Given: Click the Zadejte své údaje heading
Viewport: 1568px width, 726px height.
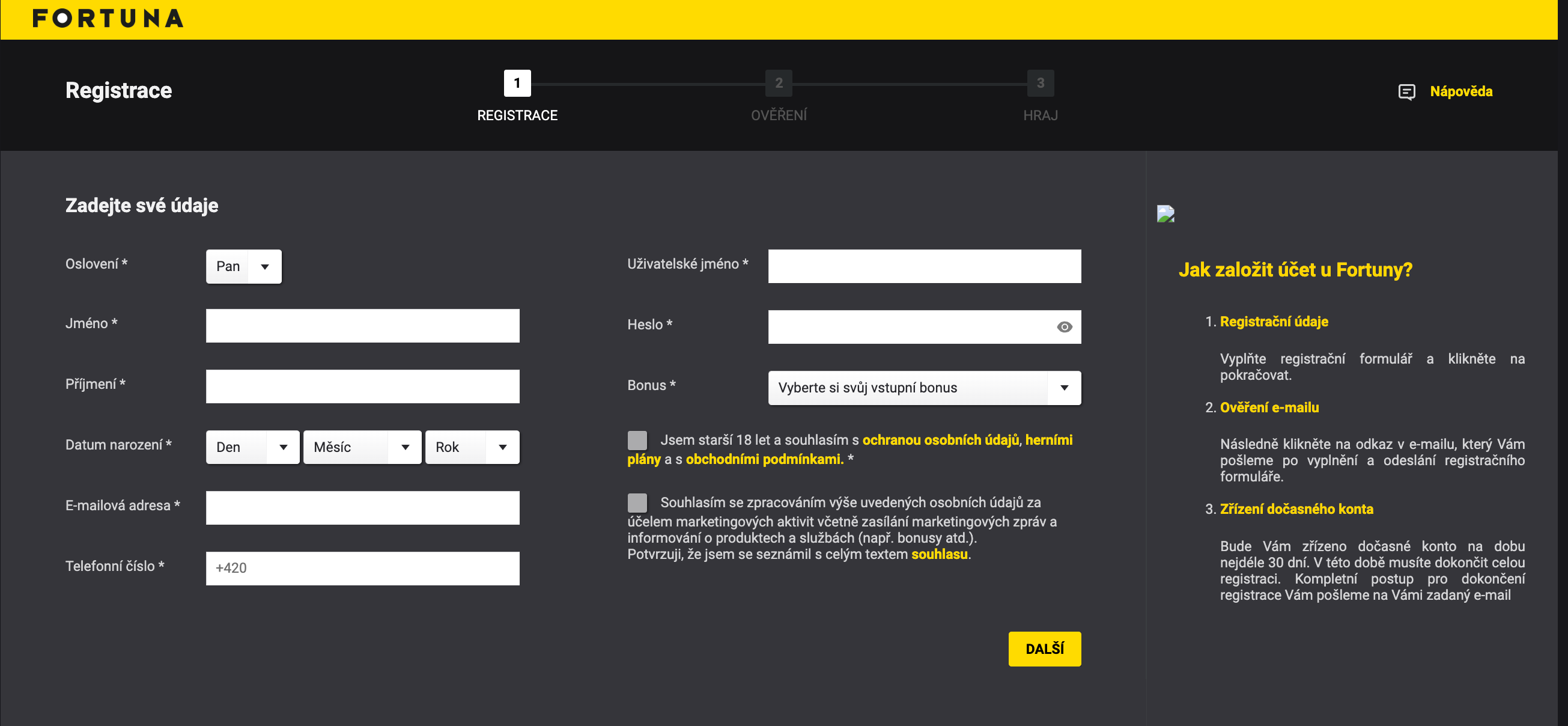Looking at the screenshot, I should [142, 206].
